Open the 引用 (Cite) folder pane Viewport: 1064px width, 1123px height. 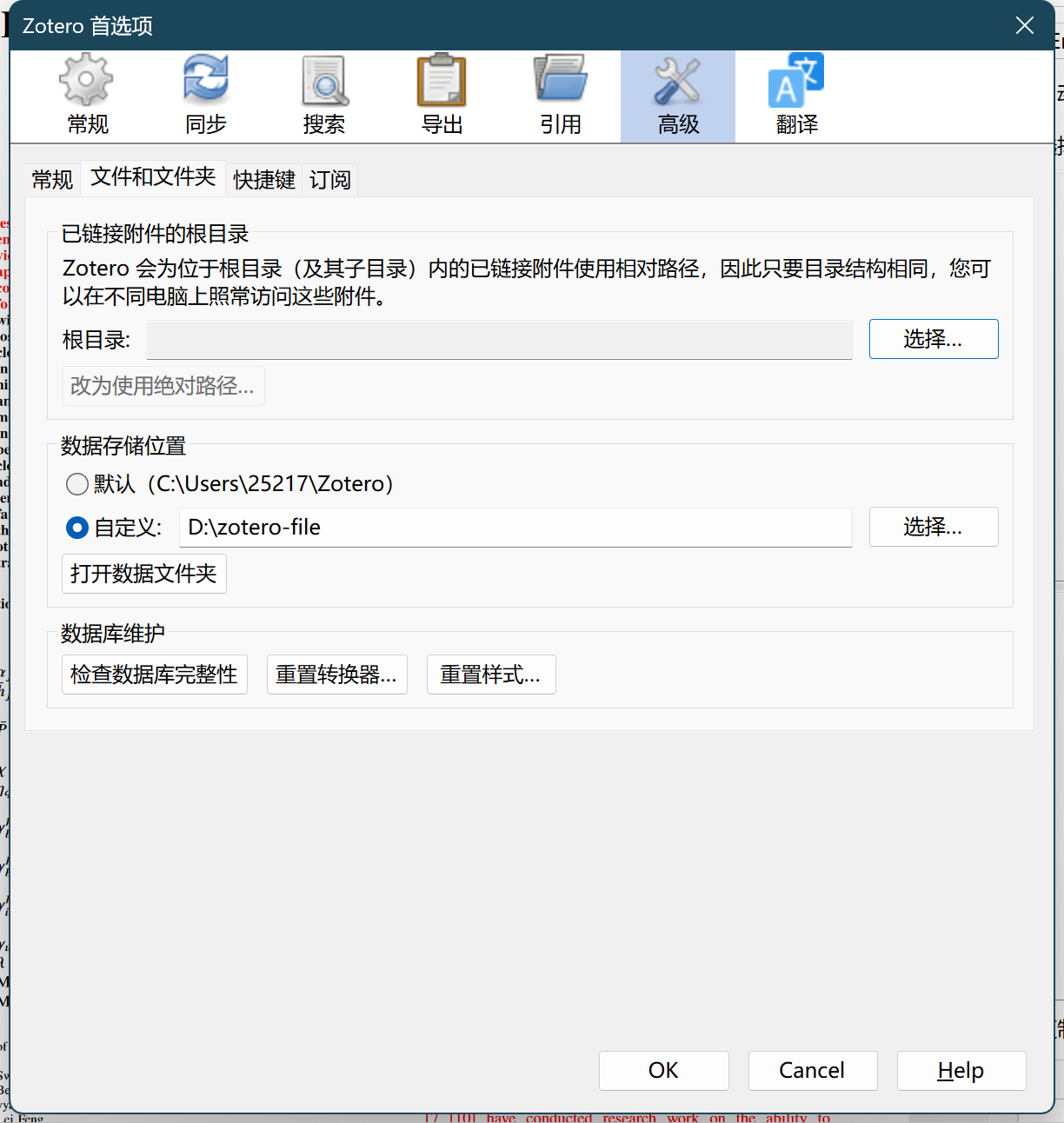(x=561, y=96)
